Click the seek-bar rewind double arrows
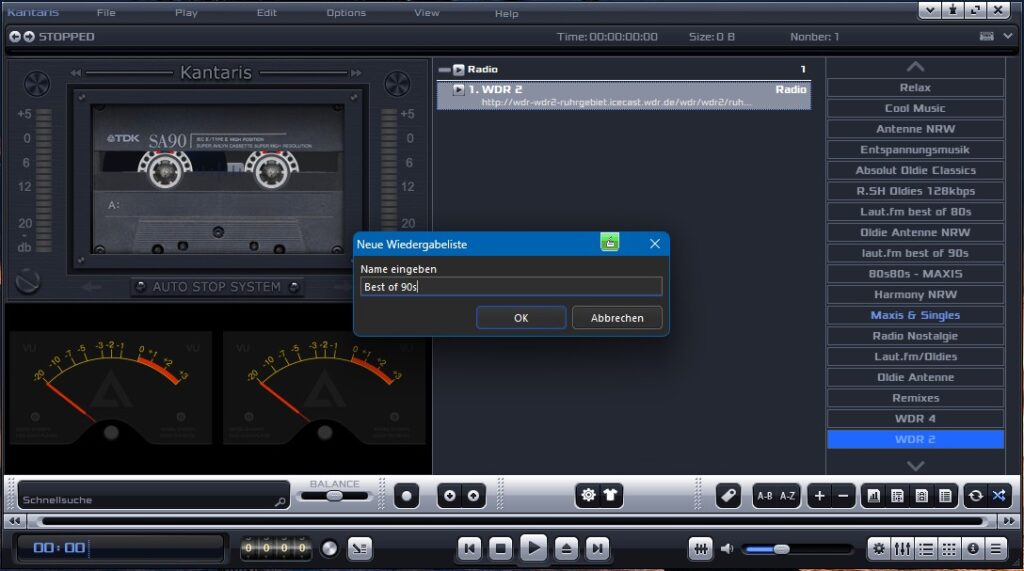The height and width of the screenshot is (571, 1024). pyautogui.click(x=14, y=521)
